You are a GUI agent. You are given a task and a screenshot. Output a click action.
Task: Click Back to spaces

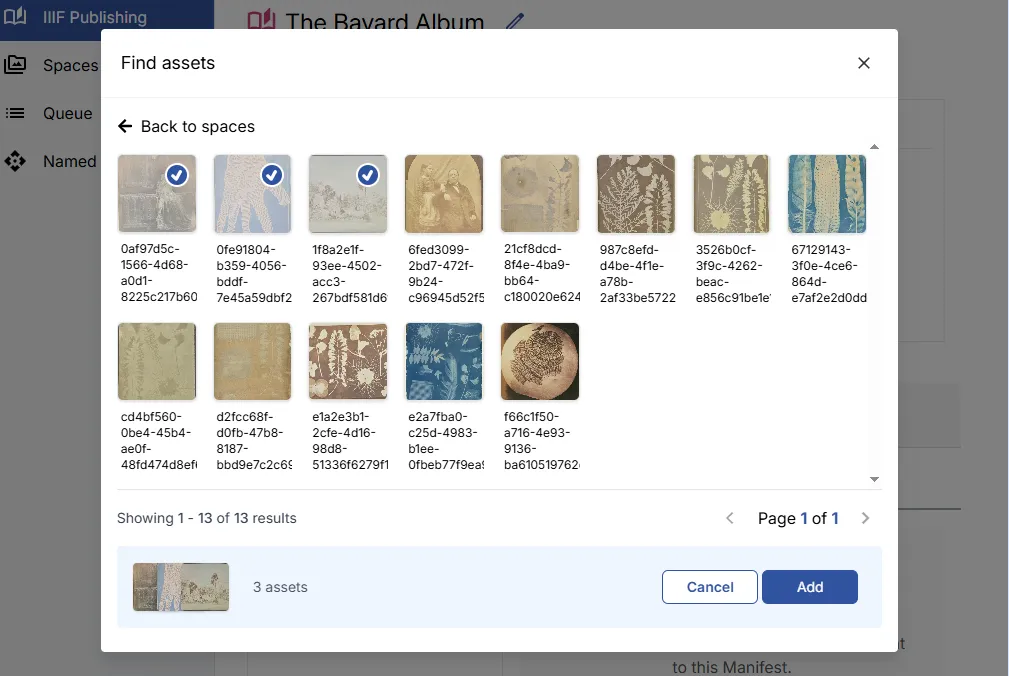186,126
